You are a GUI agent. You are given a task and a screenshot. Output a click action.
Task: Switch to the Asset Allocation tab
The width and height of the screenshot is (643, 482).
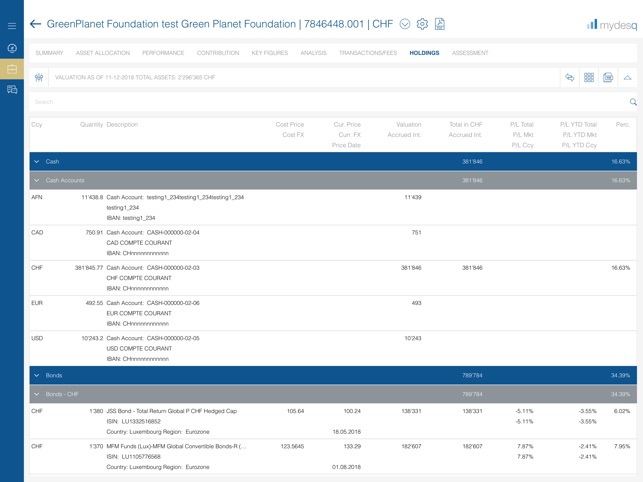103,53
